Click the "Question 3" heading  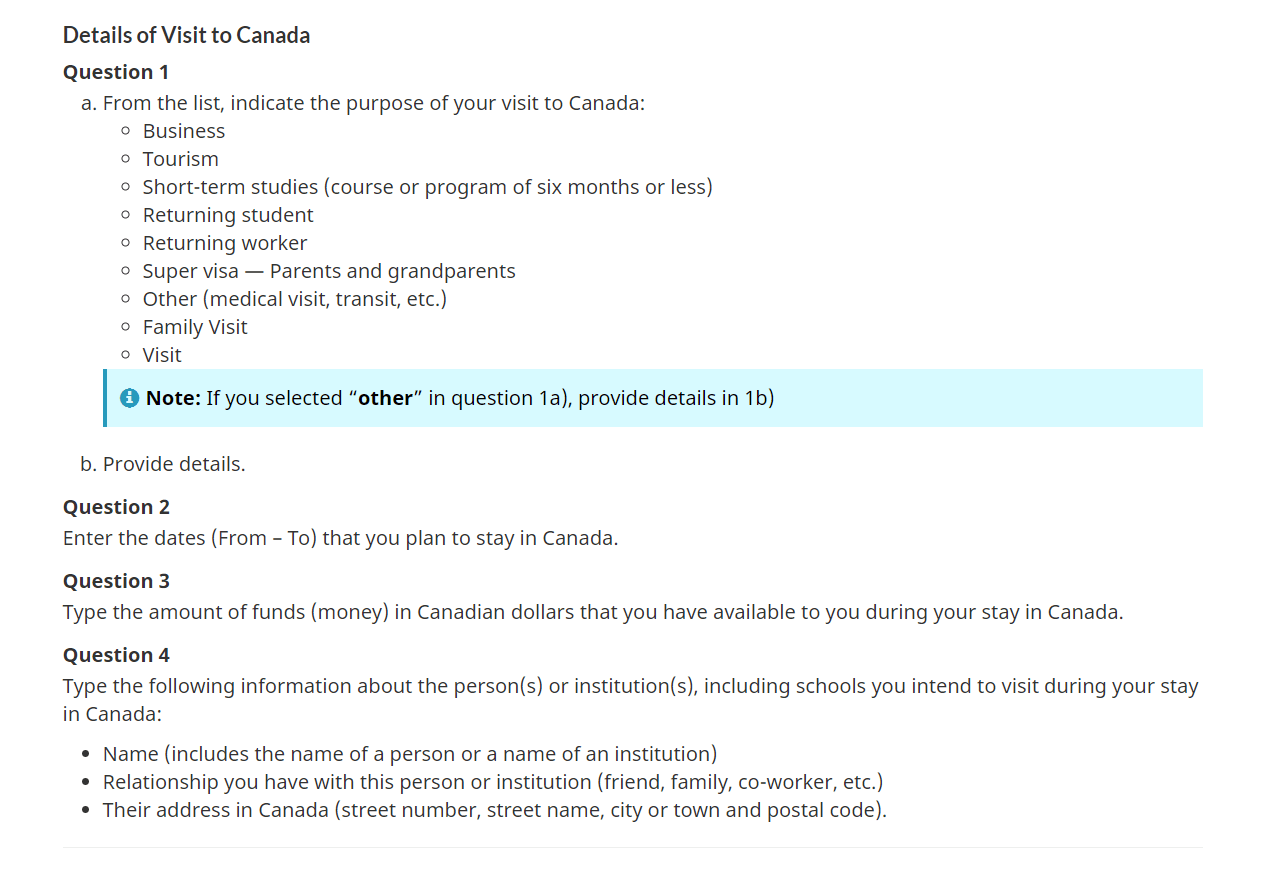pyautogui.click(x=116, y=581)
